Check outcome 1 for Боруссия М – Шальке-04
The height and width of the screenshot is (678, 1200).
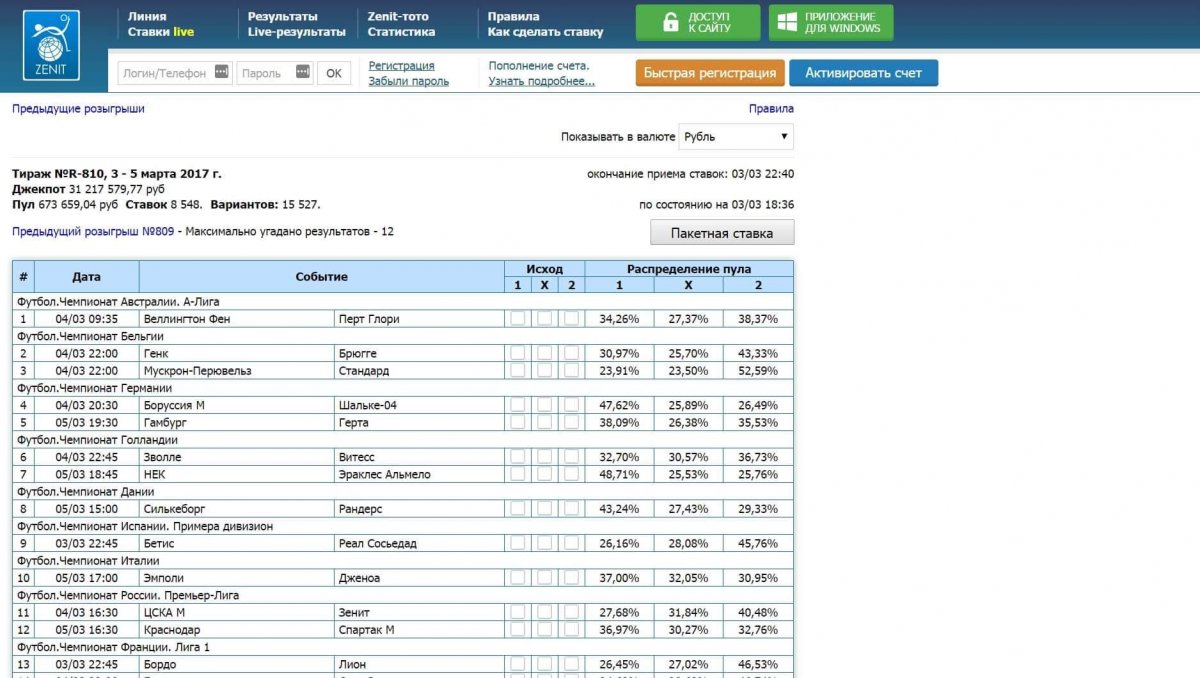click(x=517, y=405)
